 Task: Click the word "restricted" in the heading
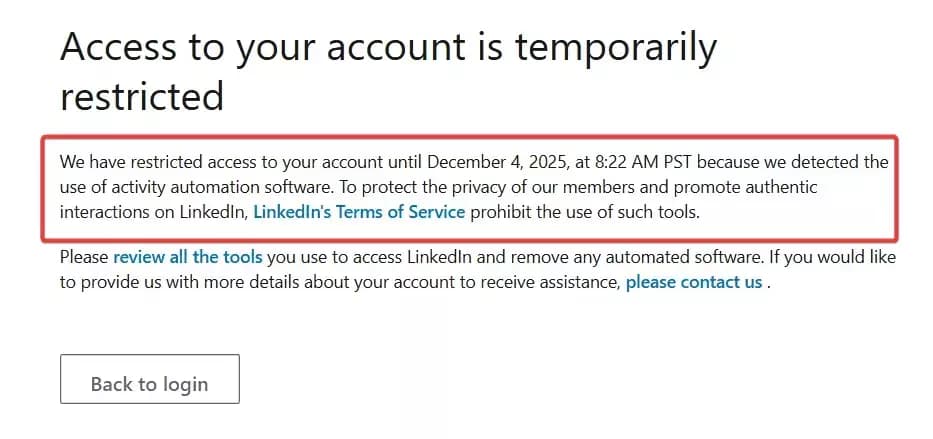coord(141,96)
